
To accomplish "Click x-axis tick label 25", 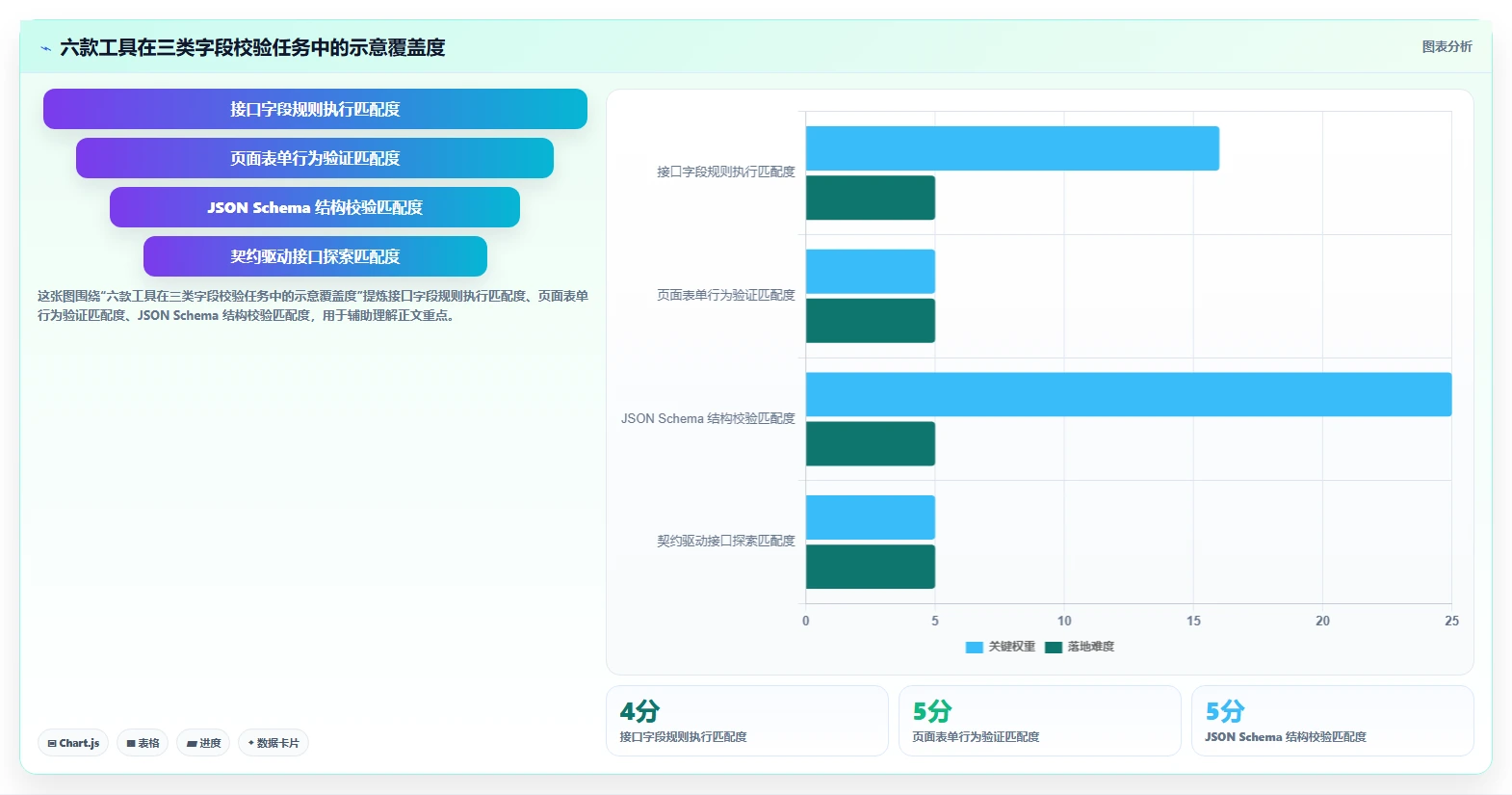I will (1451, 621).
